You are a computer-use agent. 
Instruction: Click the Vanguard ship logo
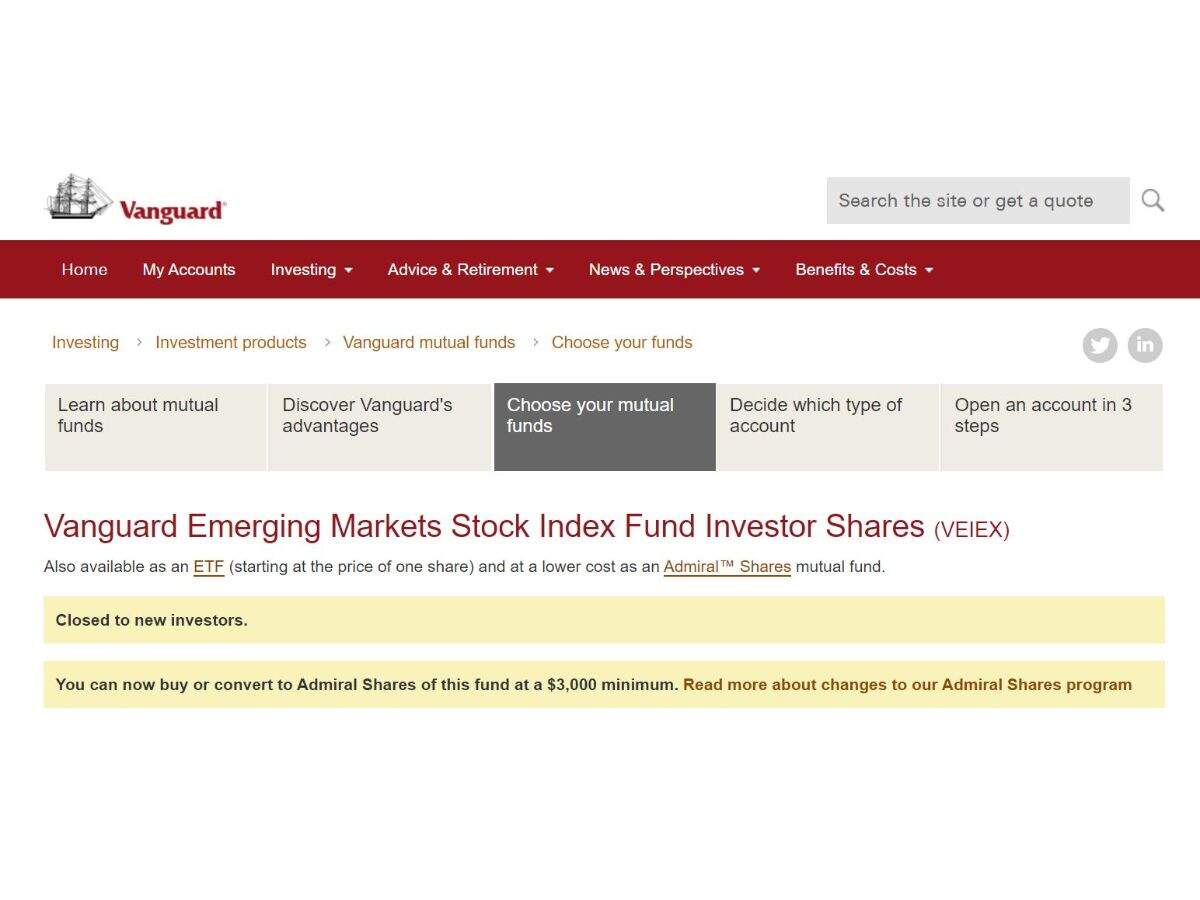[x=136, y=198]
